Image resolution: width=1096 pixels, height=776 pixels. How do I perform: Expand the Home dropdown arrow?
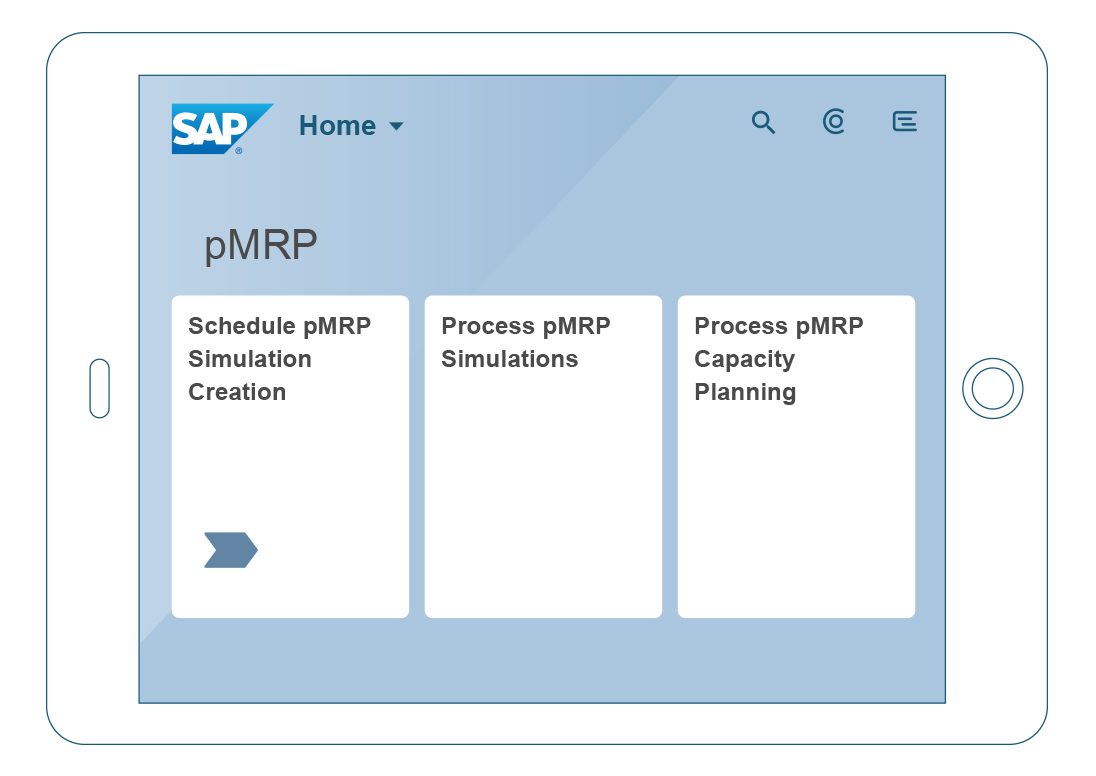pyautogui.click(x=396, y=127)
